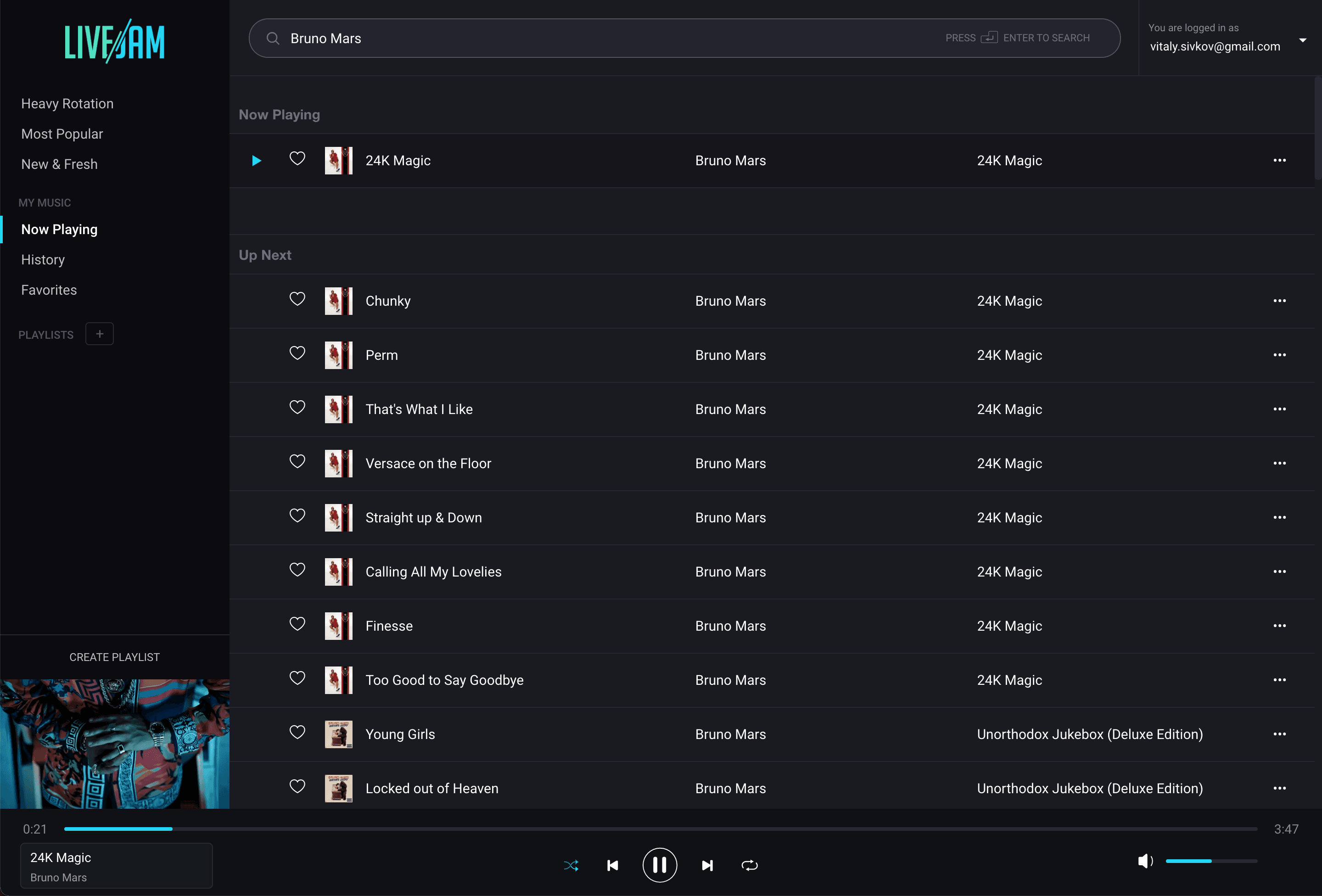Heart the song Finesse

[x=297, y=624]
